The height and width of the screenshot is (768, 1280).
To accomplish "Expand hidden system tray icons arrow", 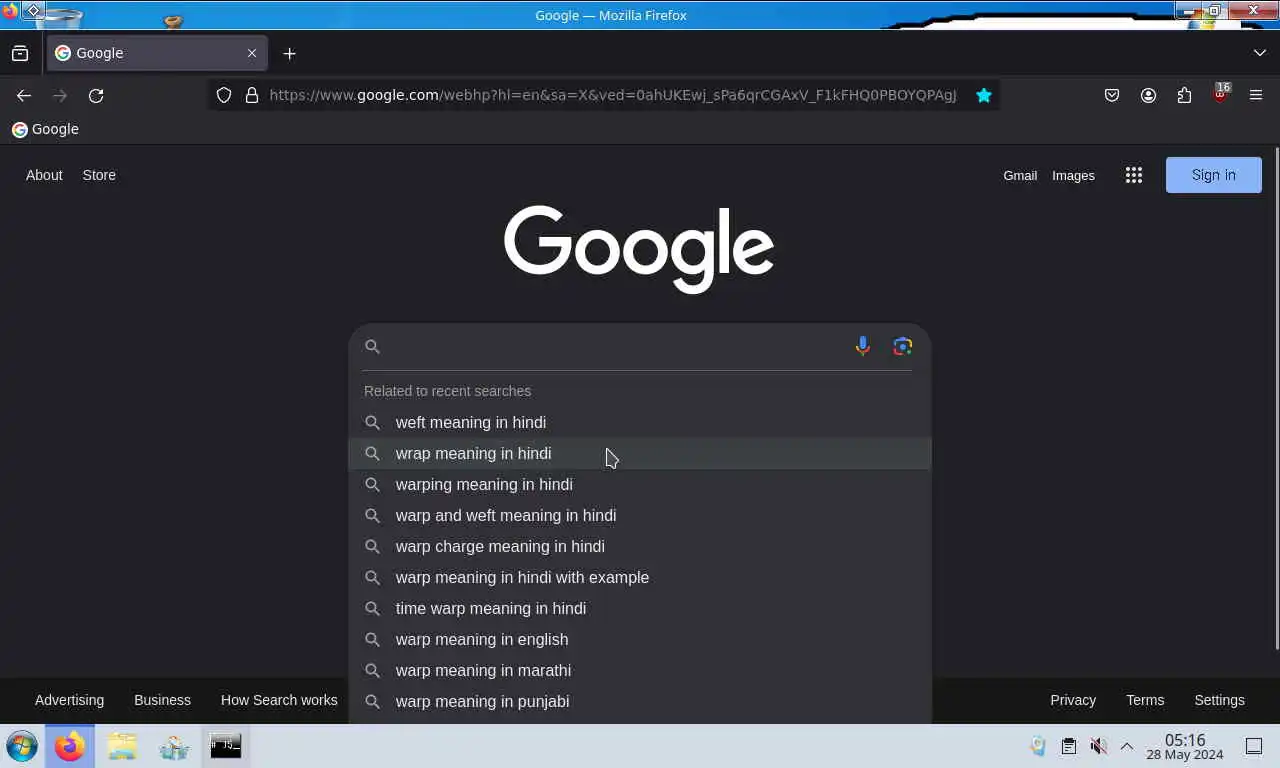I will coord(1126,746).
